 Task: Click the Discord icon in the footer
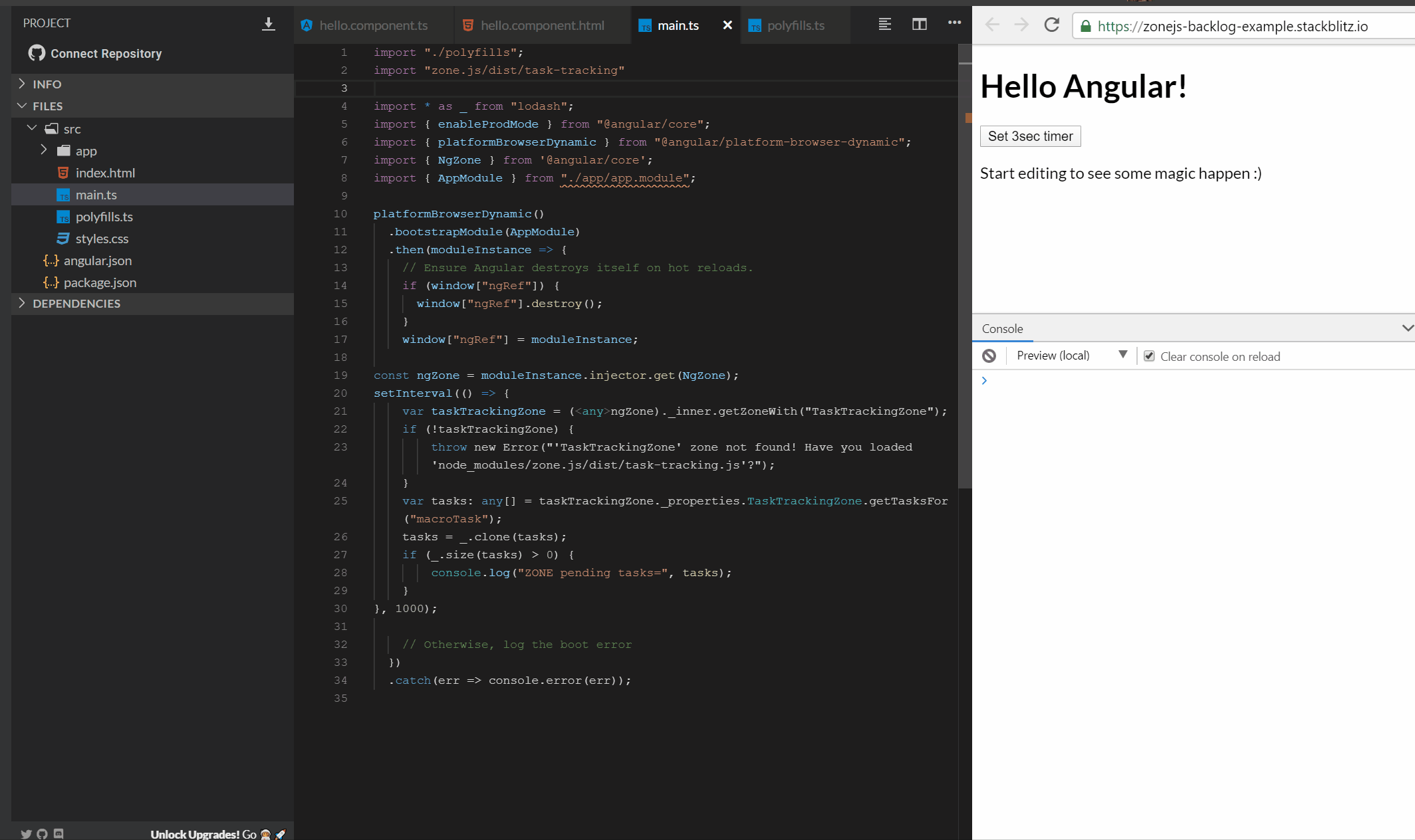[59, 833]
